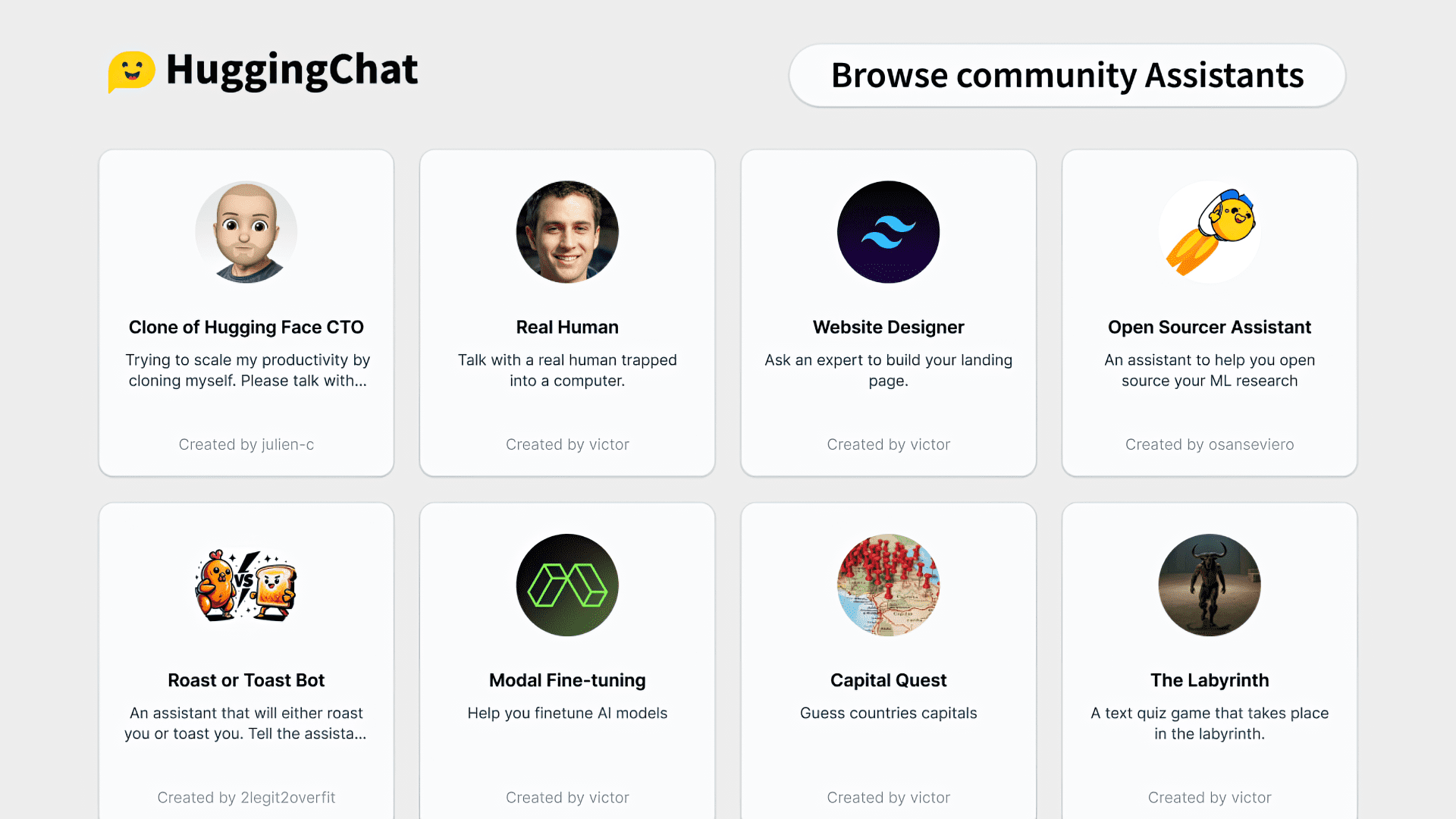The image size is (1456, 819).
Task: Click the green Modal Fine-tuning logo
Action: tap(567, 585)
